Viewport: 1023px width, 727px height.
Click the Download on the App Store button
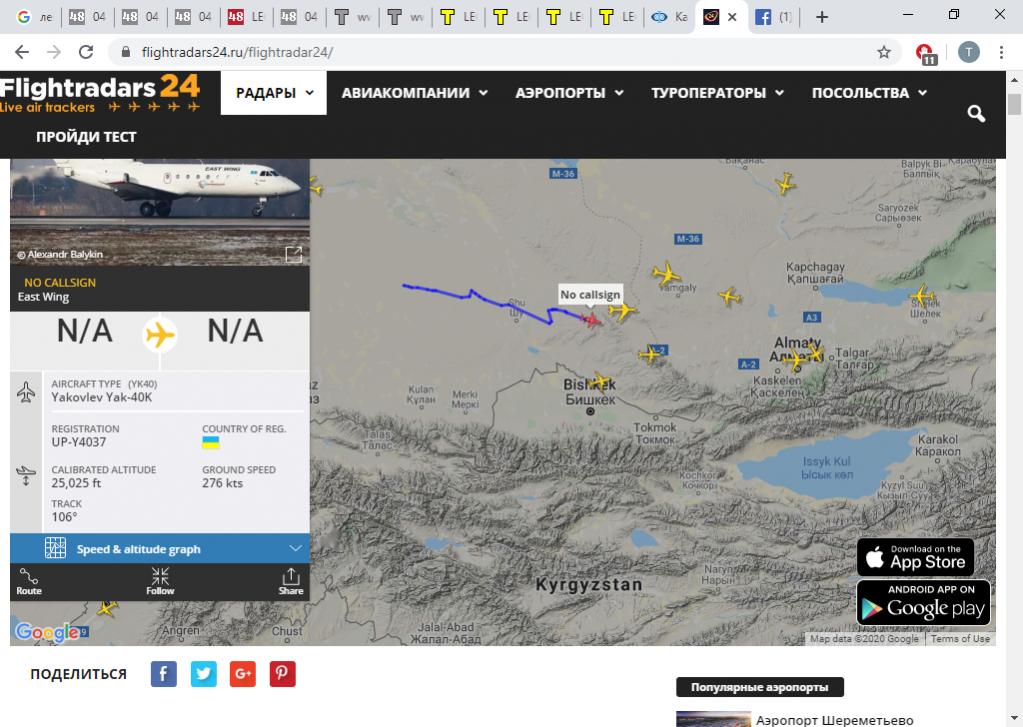click(915, 557)
